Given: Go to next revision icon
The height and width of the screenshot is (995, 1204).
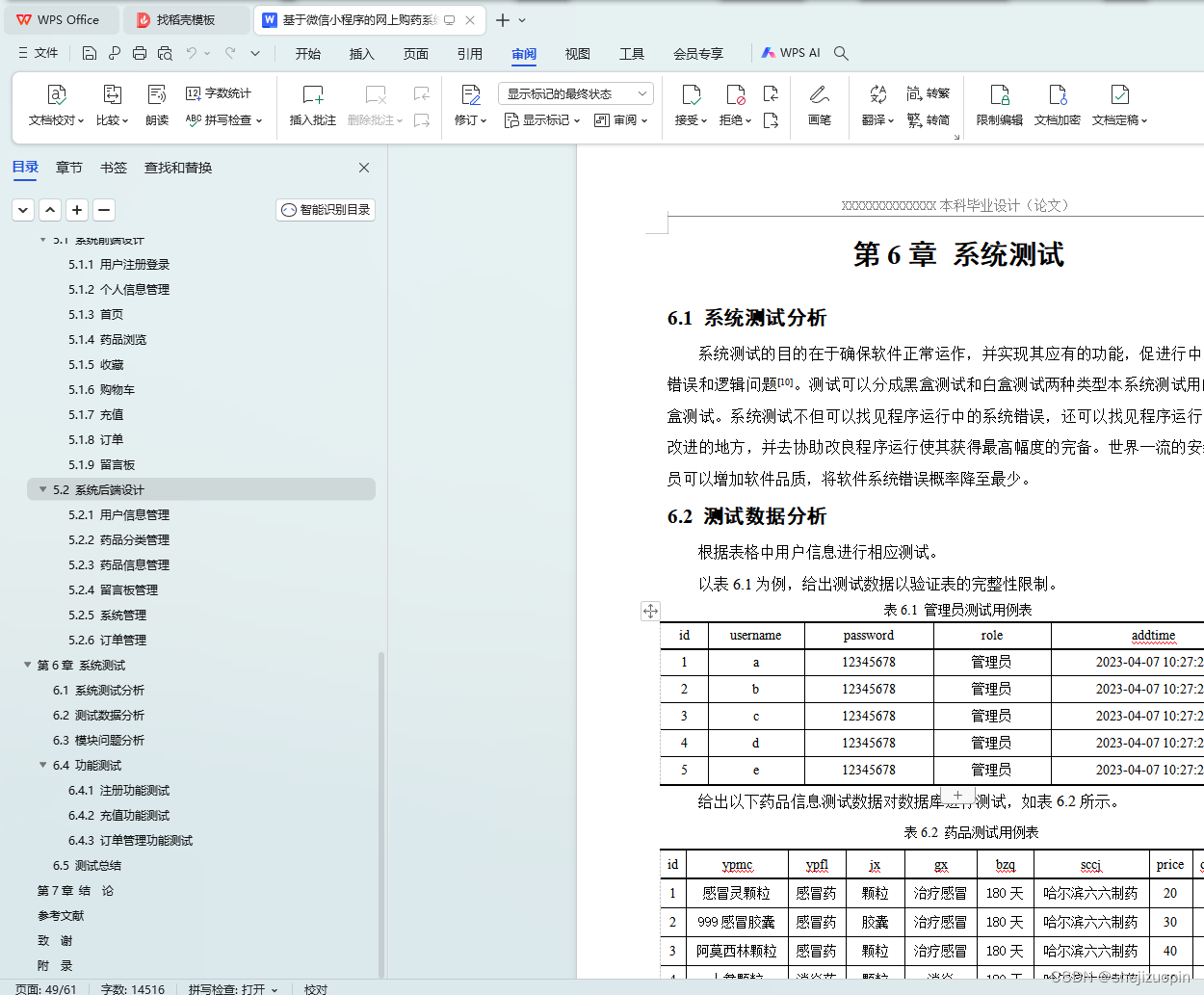Looking at the screenshot, I should tap(771, 120).
